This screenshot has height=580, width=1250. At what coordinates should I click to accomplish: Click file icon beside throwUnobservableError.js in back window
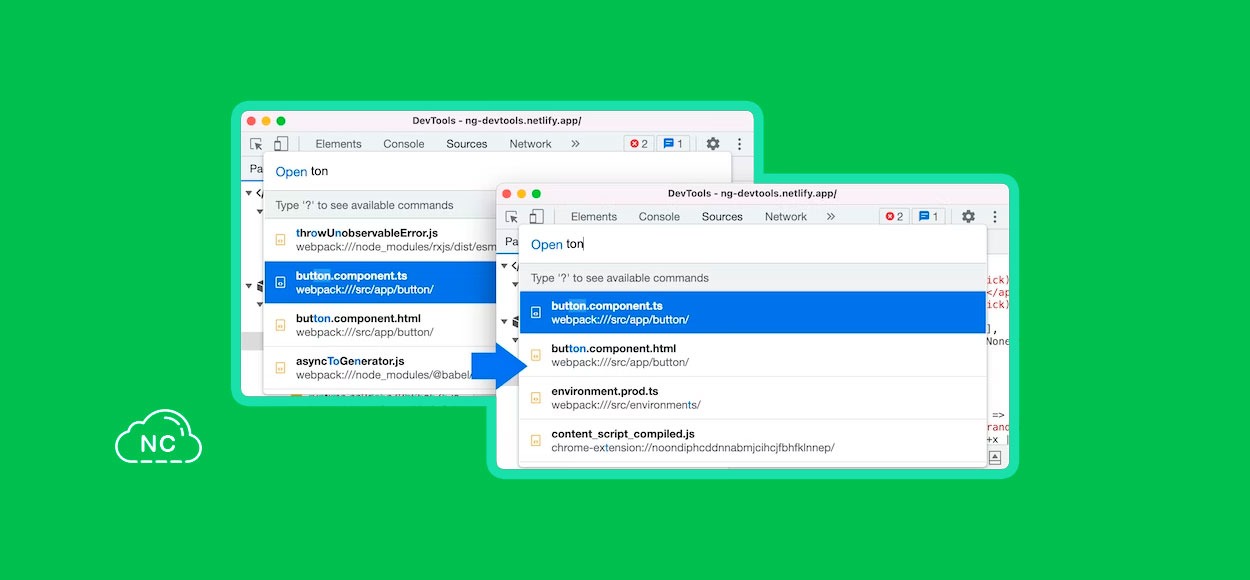tap(281, 240)
